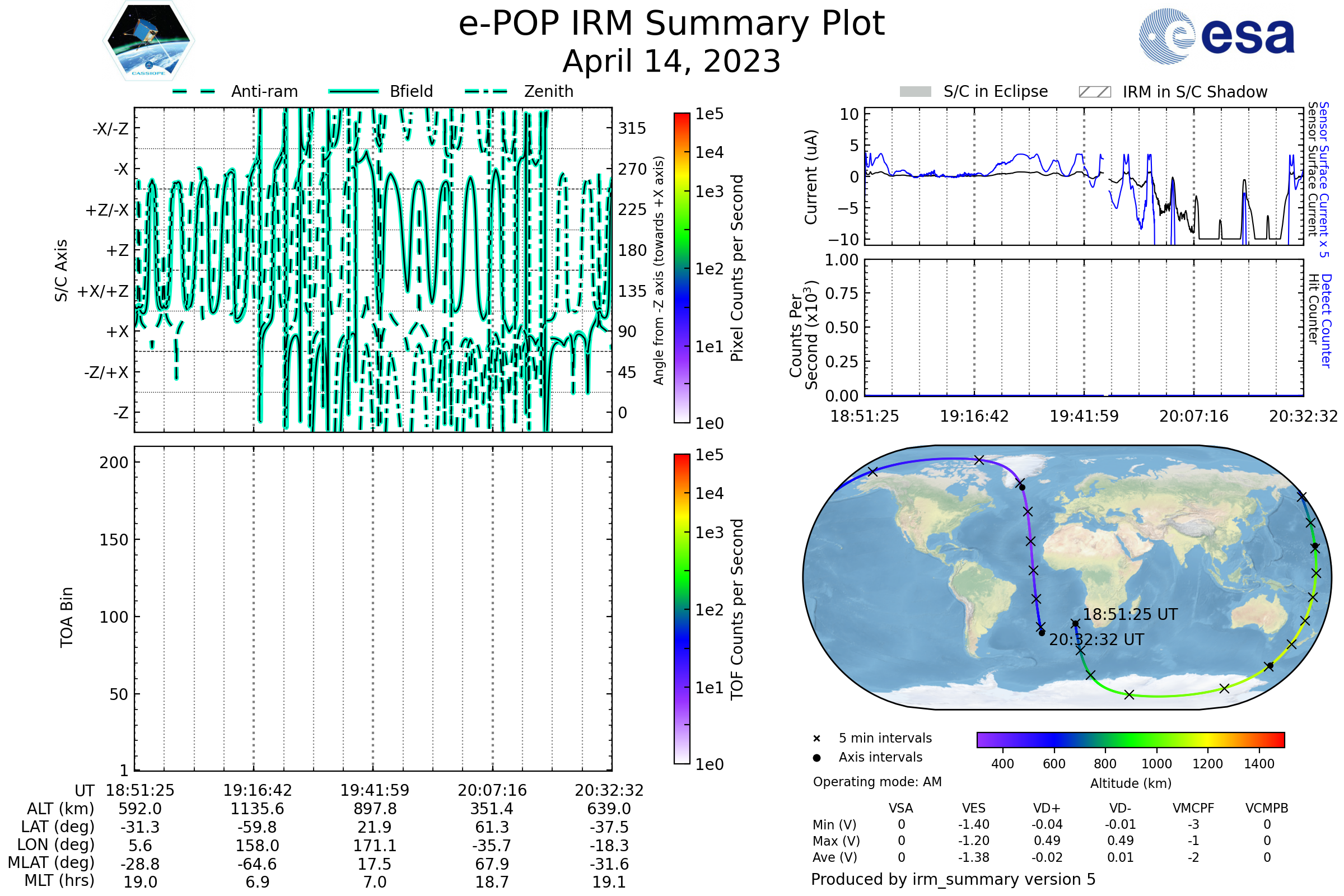1344x896 pixels.
Task: Click the April 14, 2023 date heading
Action: tap(671, 61)
